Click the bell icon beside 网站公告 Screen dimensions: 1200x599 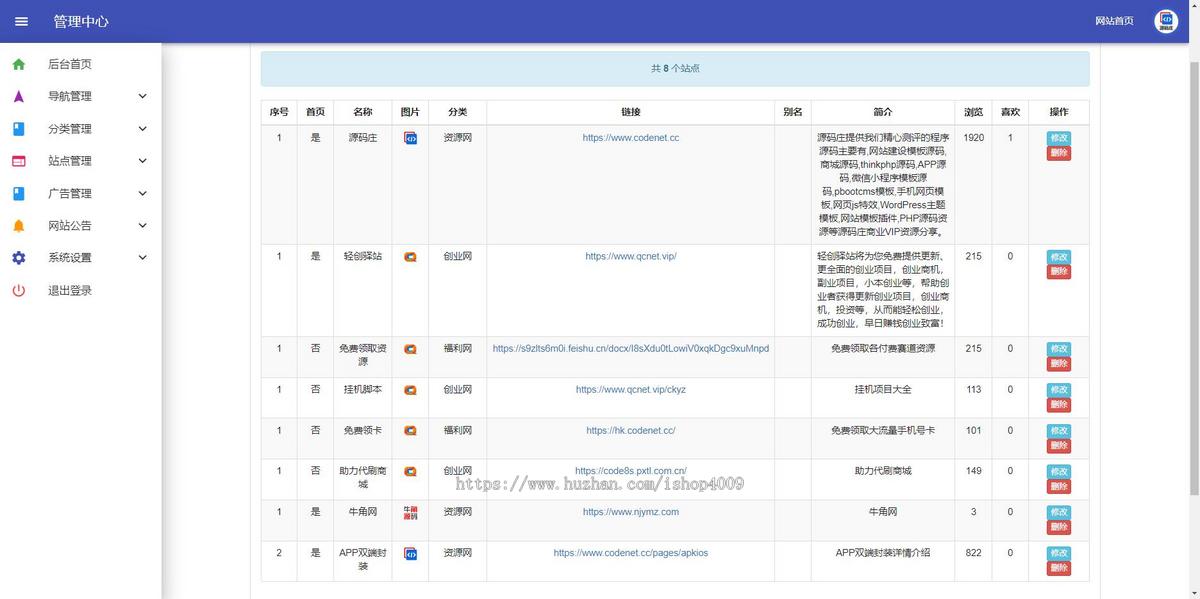(18, 226)
